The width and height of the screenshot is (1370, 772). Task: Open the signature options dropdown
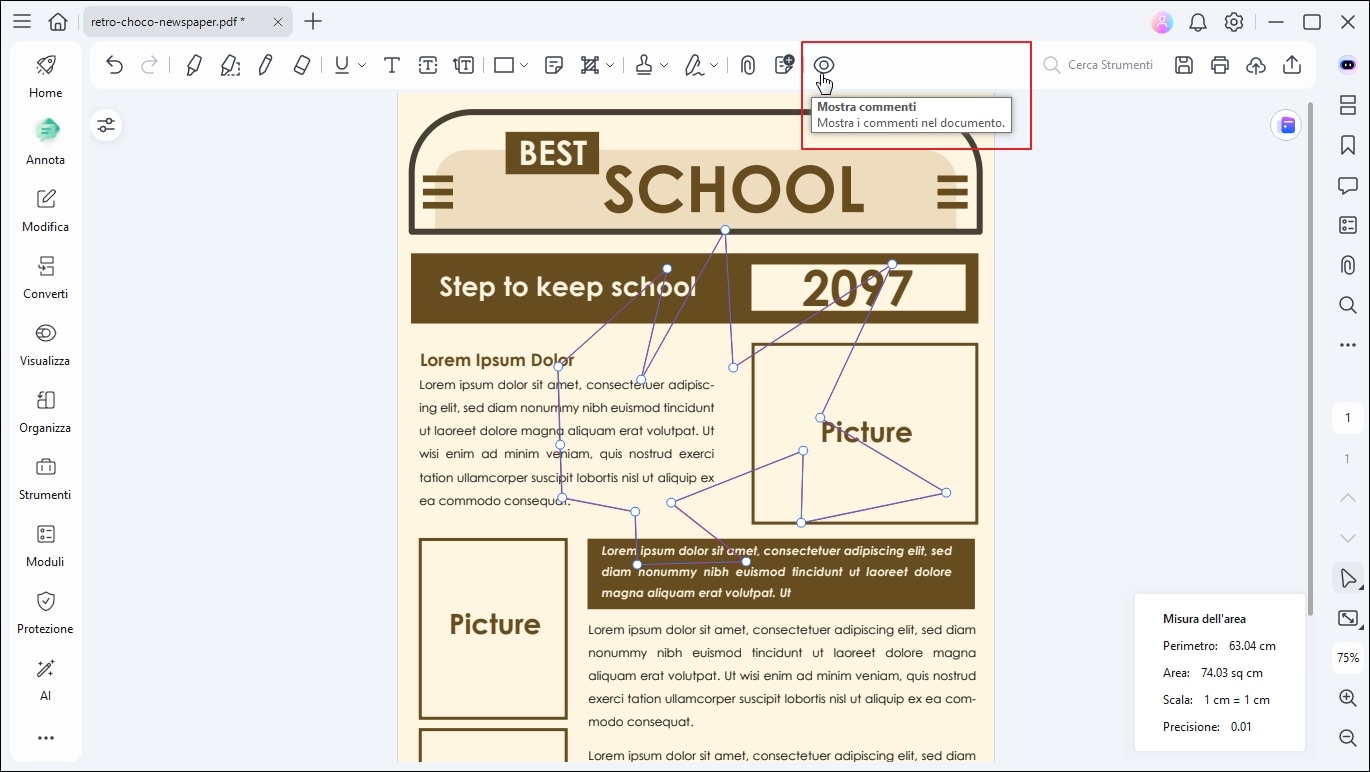(714, 65)
